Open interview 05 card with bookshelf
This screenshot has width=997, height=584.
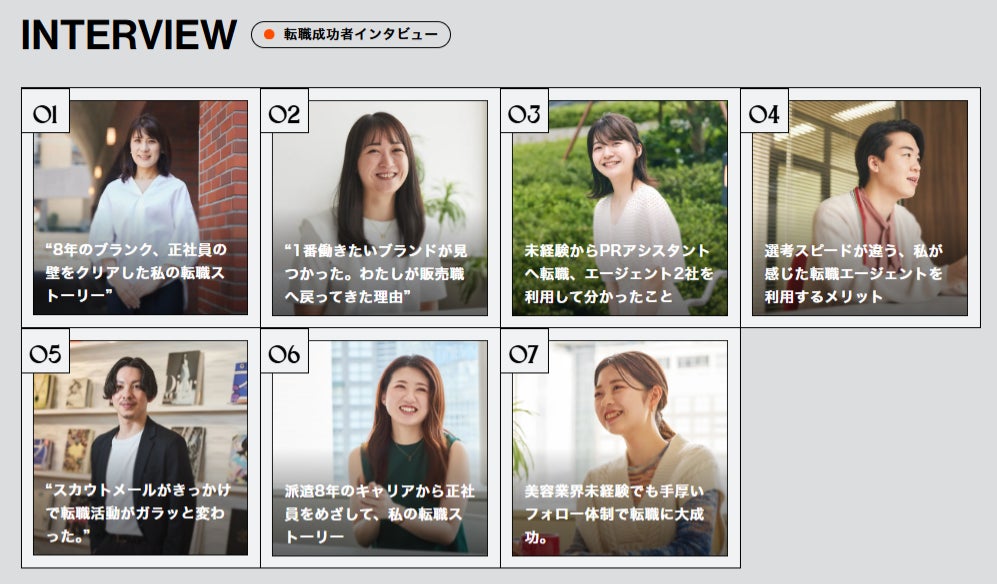click(x=141, y=448)
